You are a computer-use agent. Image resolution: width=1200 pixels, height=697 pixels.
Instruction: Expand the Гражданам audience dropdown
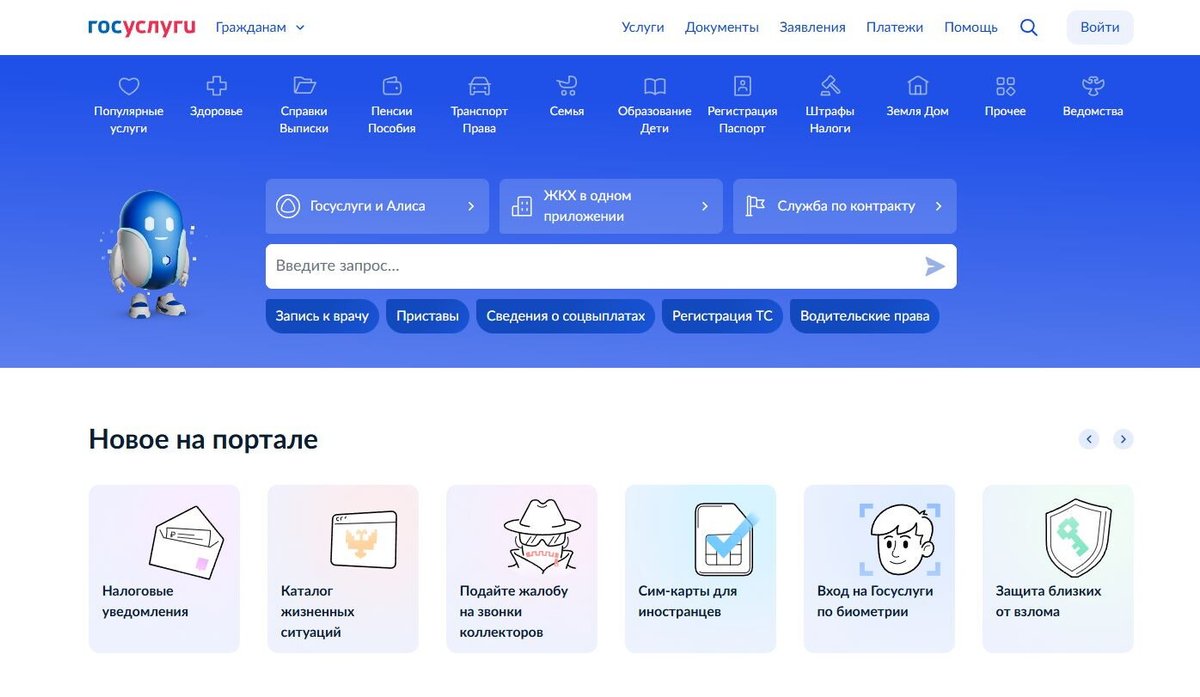260,28
